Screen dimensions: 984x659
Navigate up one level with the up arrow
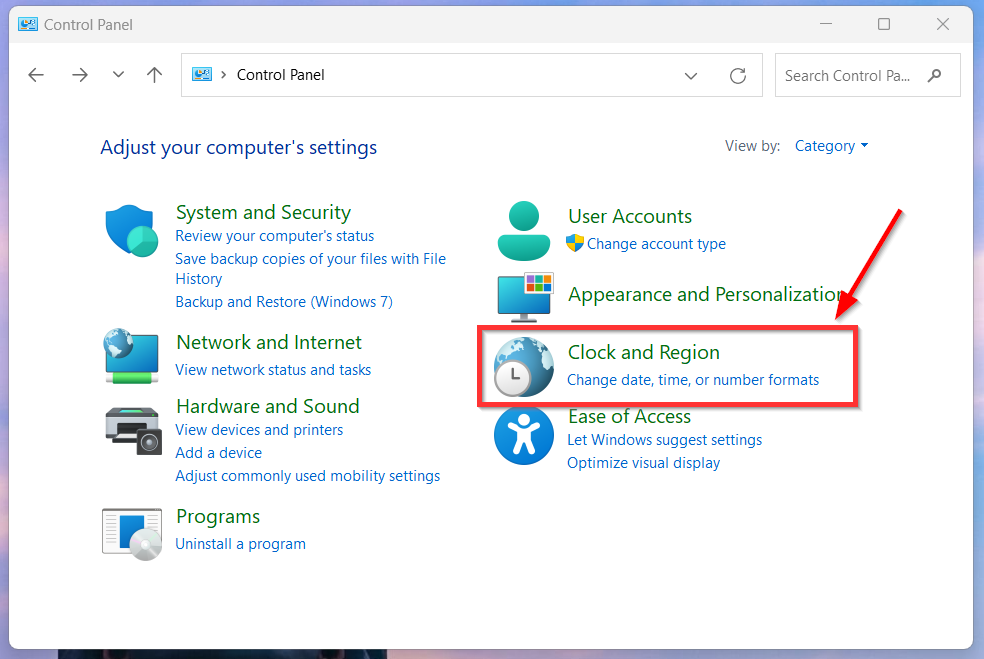[x=154, y=75]
